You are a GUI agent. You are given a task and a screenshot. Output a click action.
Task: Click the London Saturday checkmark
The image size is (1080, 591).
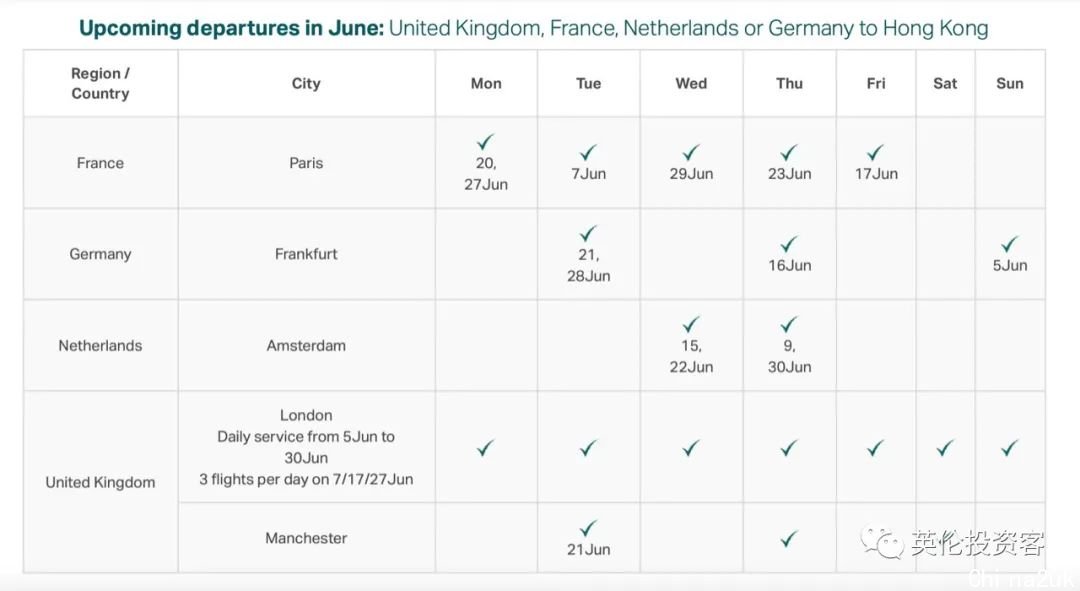(x=944, y=448)
